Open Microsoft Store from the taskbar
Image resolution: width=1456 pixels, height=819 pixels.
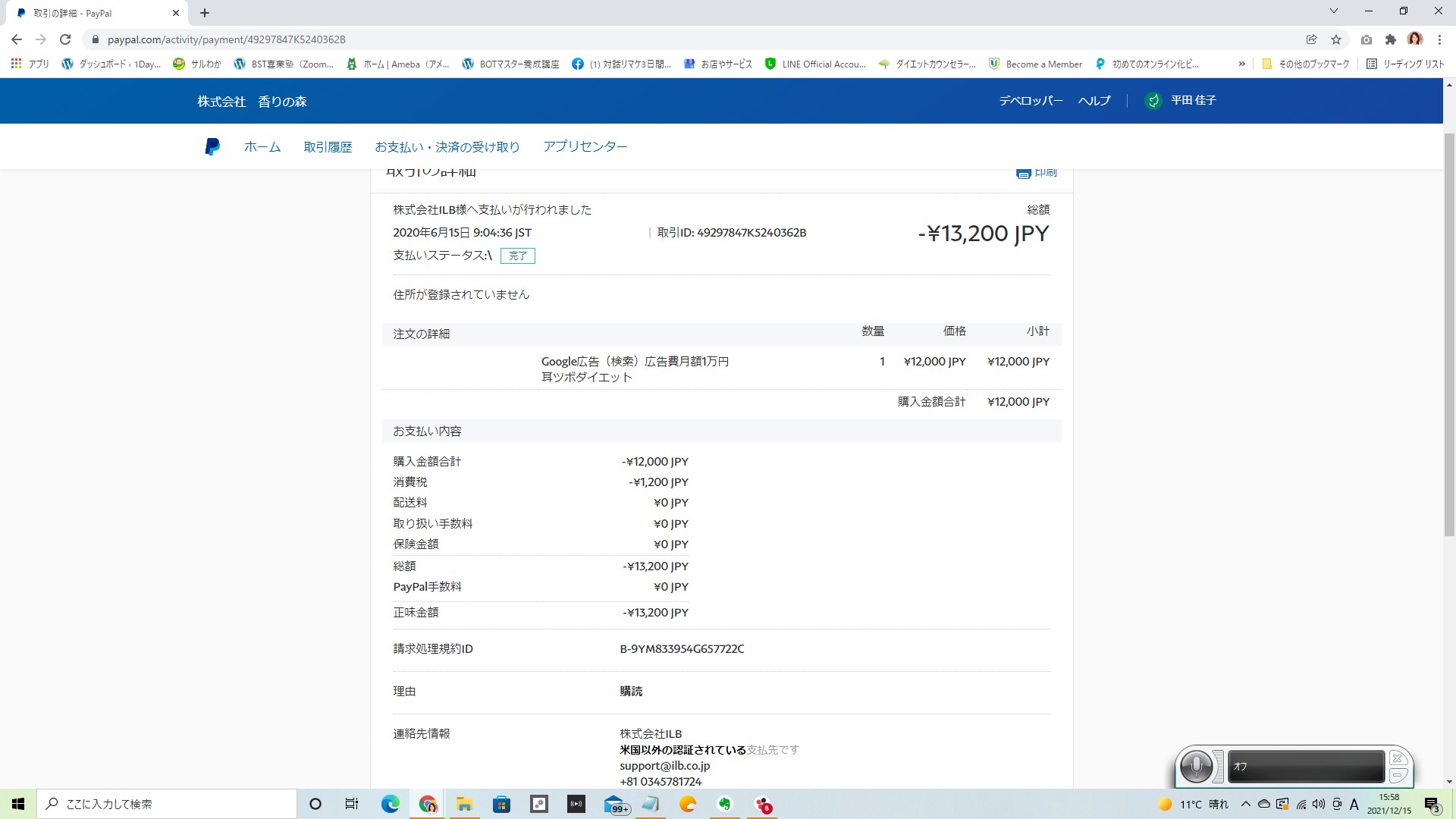501,804
